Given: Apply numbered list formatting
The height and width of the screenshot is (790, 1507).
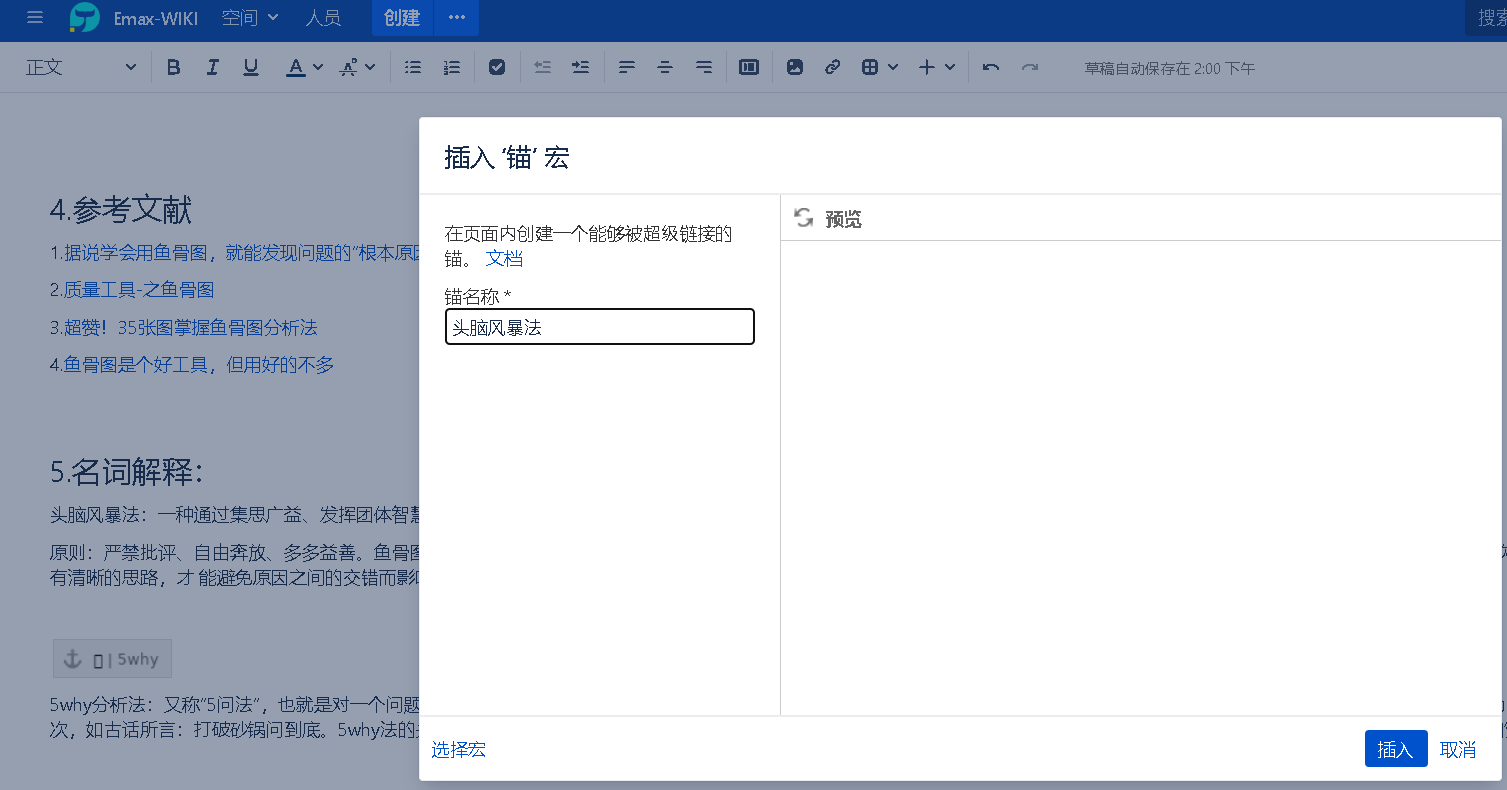Looking at the screenshot, I should pos(451,67).
